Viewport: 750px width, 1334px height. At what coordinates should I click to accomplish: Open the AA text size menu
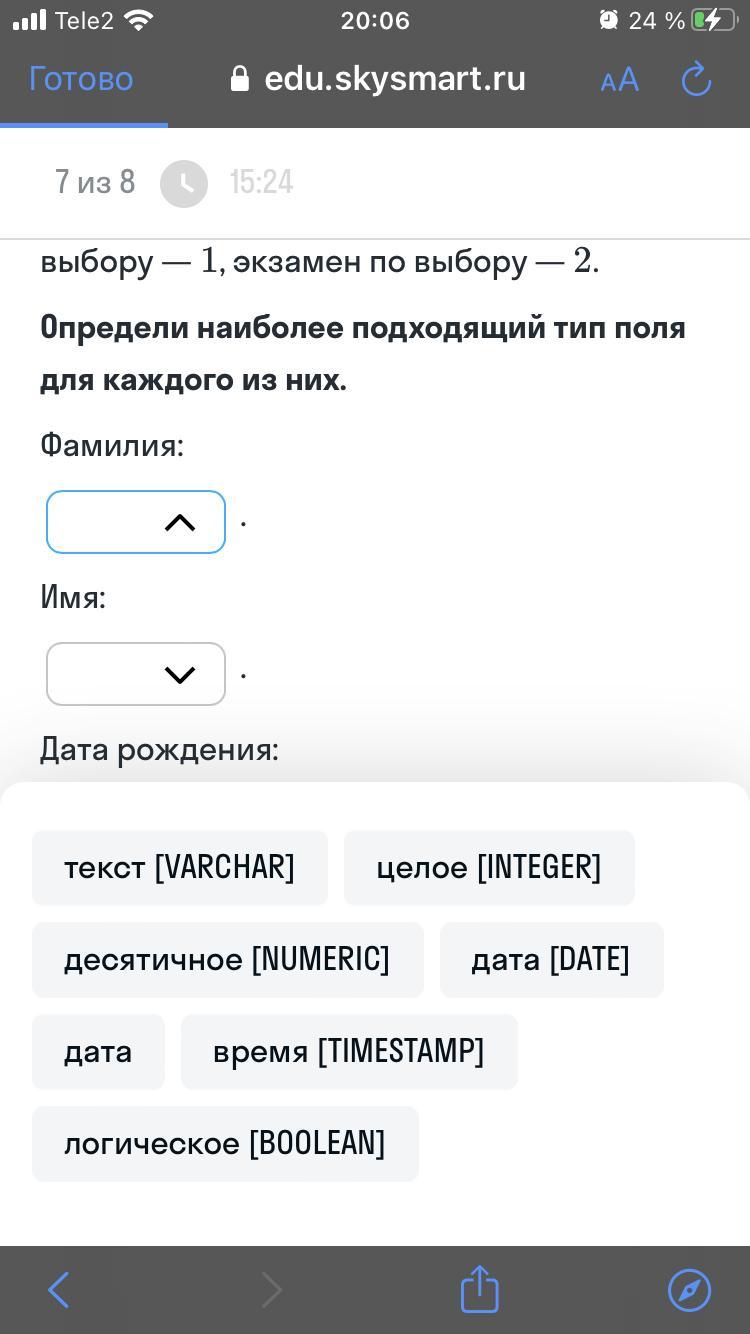pyautogui.click(x=619, y=80)
